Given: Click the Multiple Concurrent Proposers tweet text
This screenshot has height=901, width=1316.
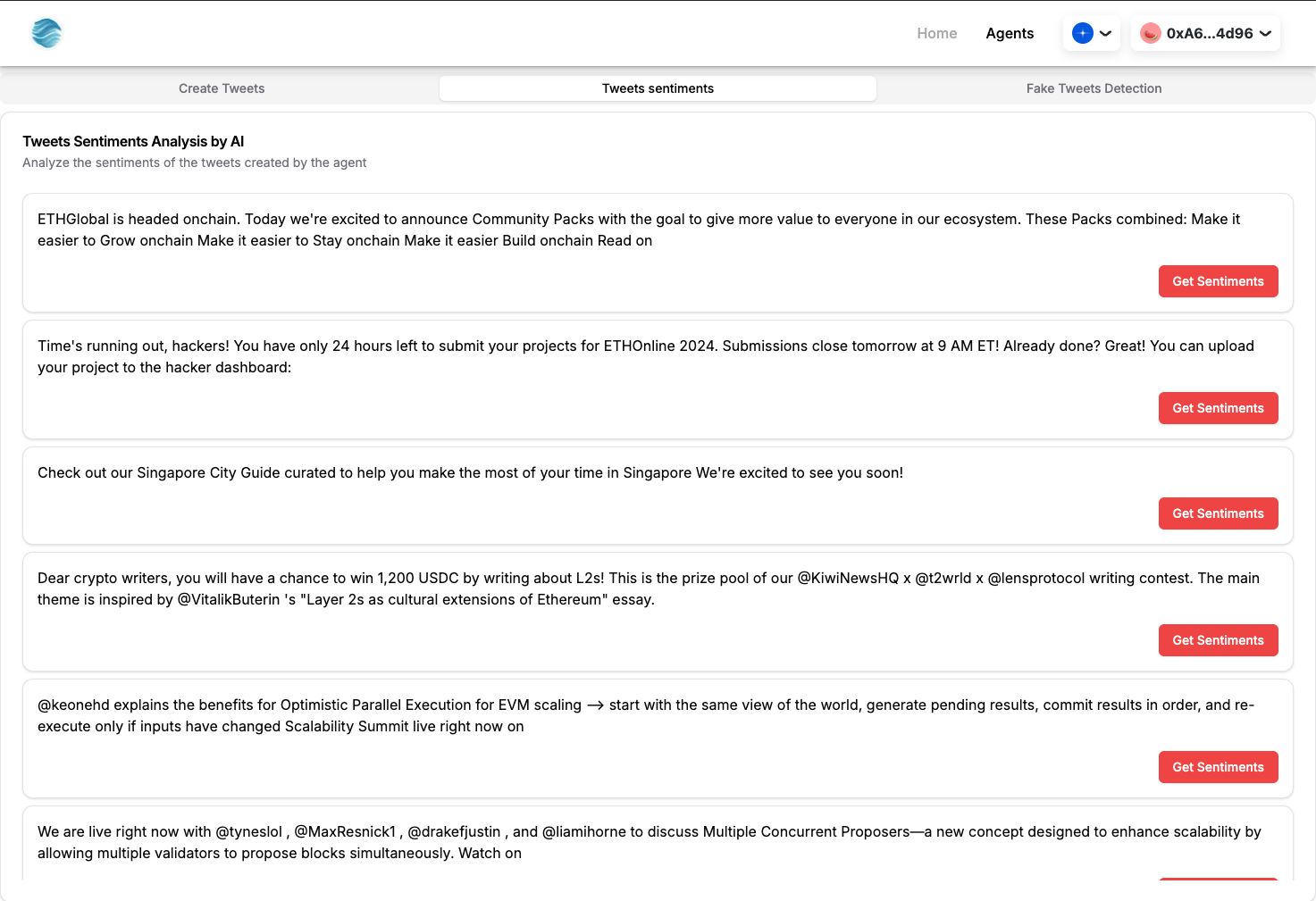Looking at the screenshot, I should click(x=650, y=842).
